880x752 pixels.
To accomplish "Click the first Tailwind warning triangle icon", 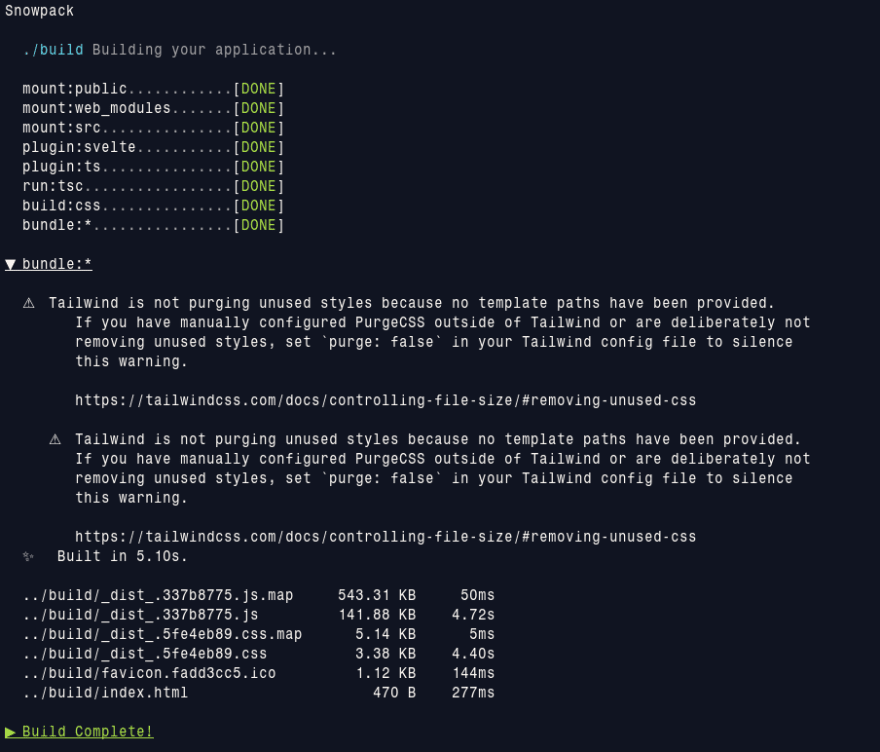I will click(29, 304).
